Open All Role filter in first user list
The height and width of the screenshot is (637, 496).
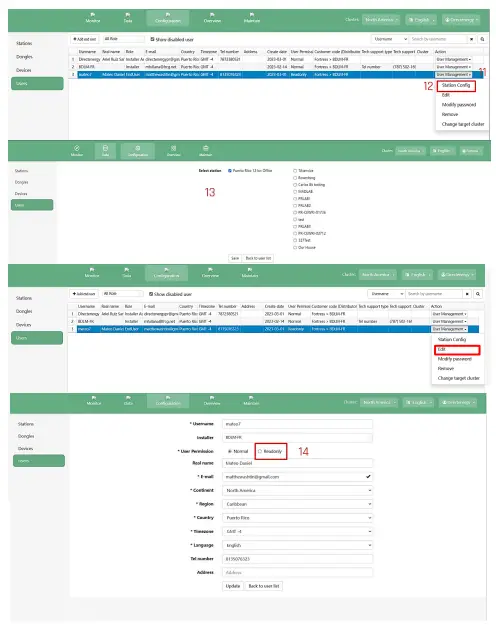[123, 39]
